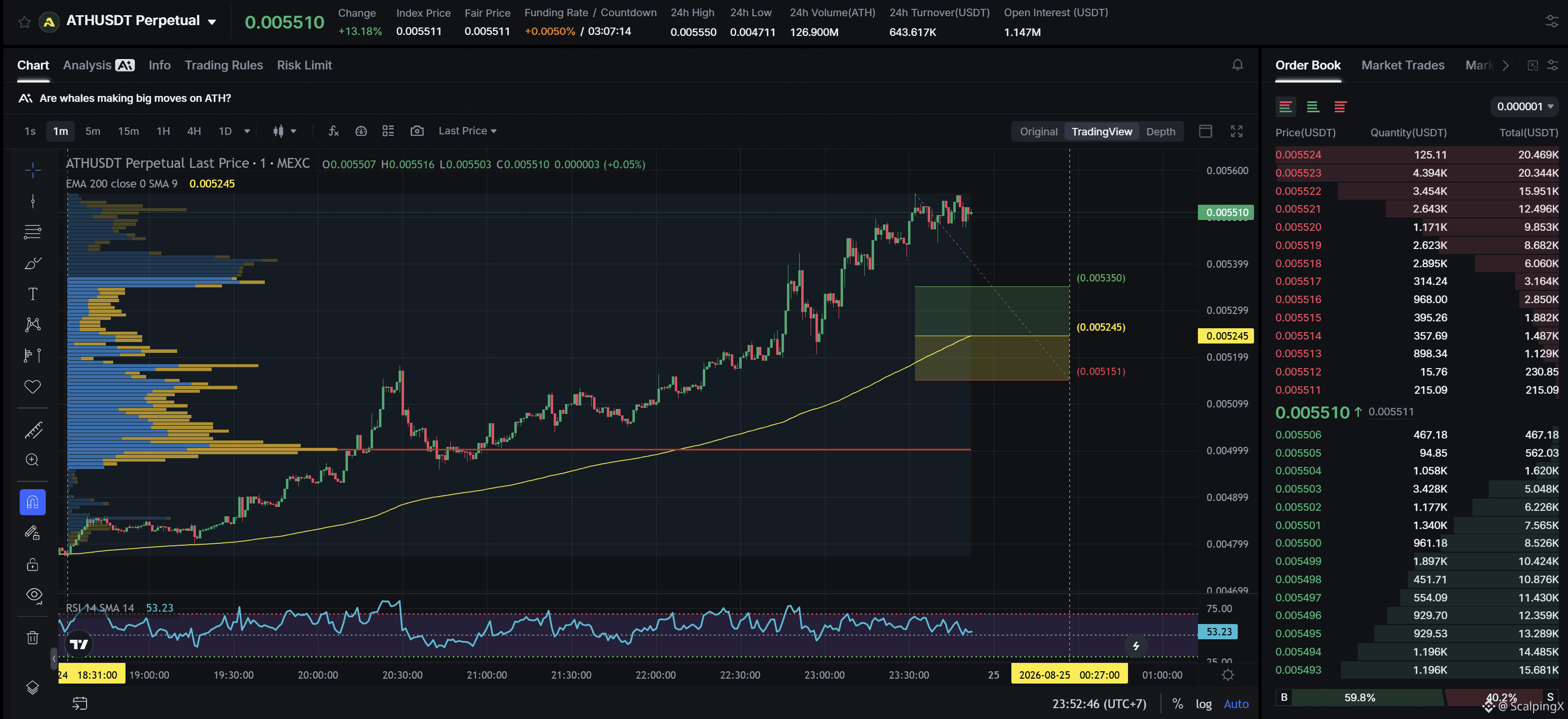The height and width of the screenshot is (719, 1568).
Task: Show both bids and asks order book view
Action: (x=1286, y=106)
